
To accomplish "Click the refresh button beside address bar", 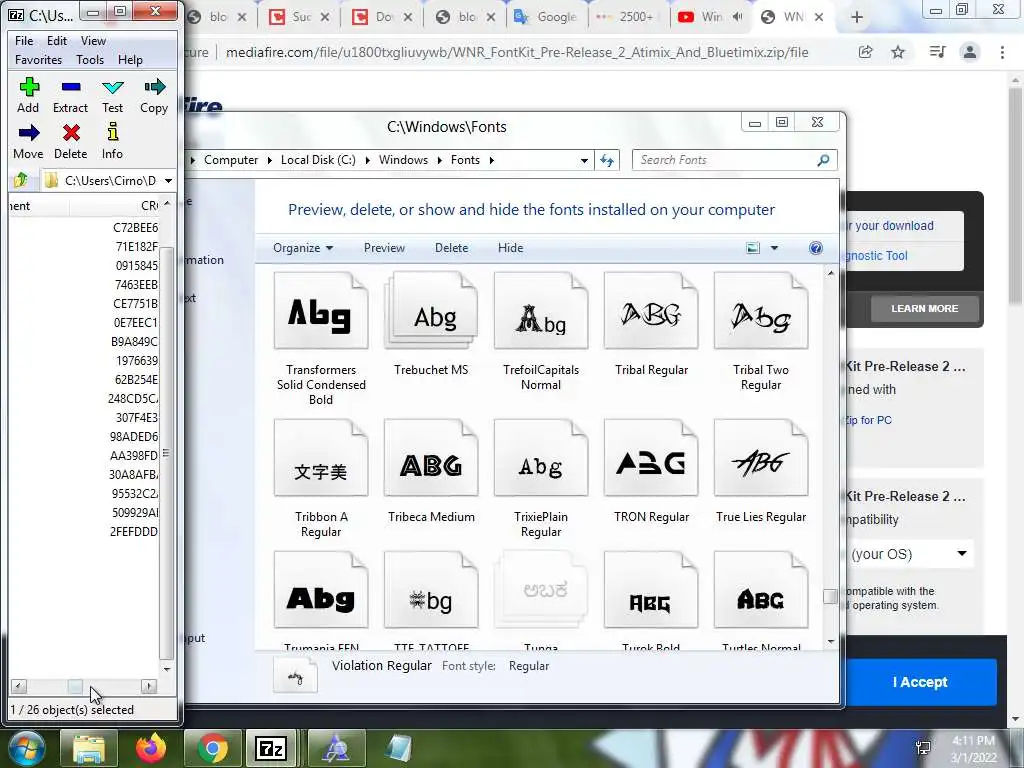I will [x=607, y=160].
